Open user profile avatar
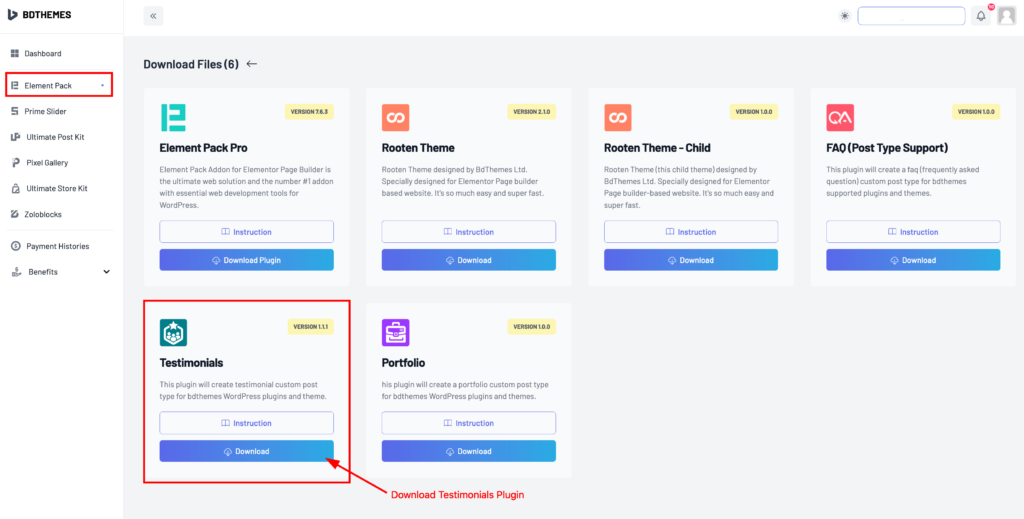Screen dimensions: 1024x519 1006,16
